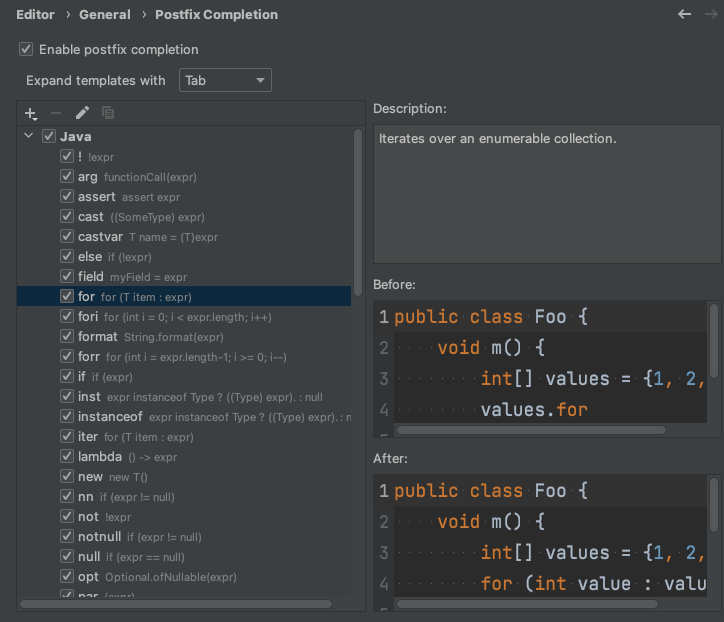Click the remove template minus icon
The height and width of the screenshot is (622, 724).
coord(56,114)
